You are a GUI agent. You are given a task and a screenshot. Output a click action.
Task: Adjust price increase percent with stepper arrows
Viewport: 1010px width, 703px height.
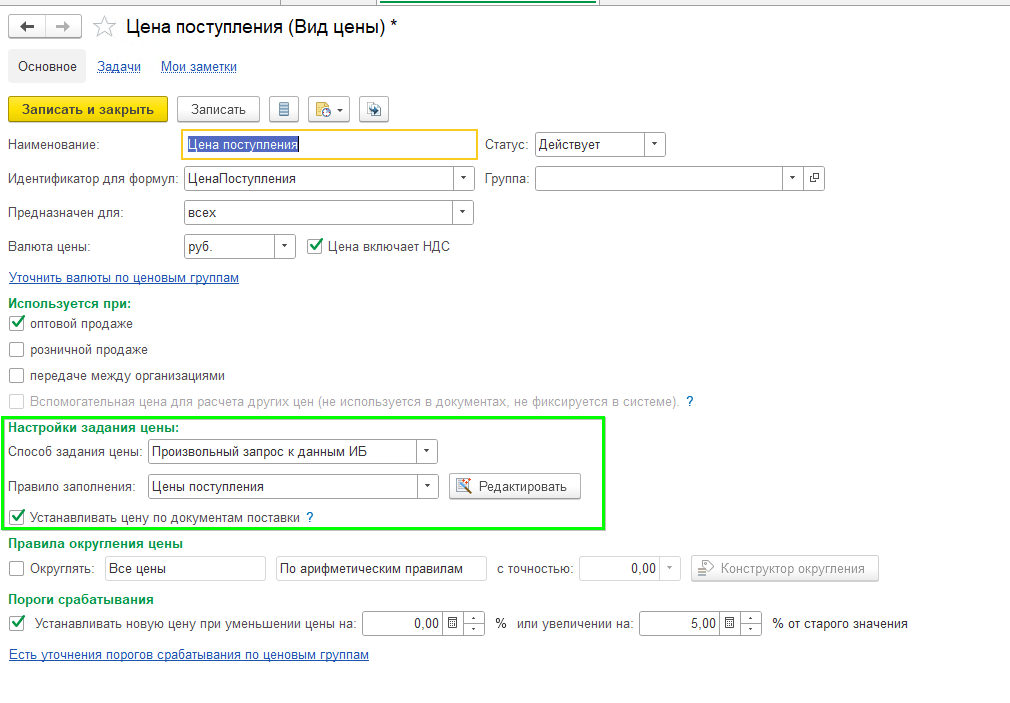750,623
